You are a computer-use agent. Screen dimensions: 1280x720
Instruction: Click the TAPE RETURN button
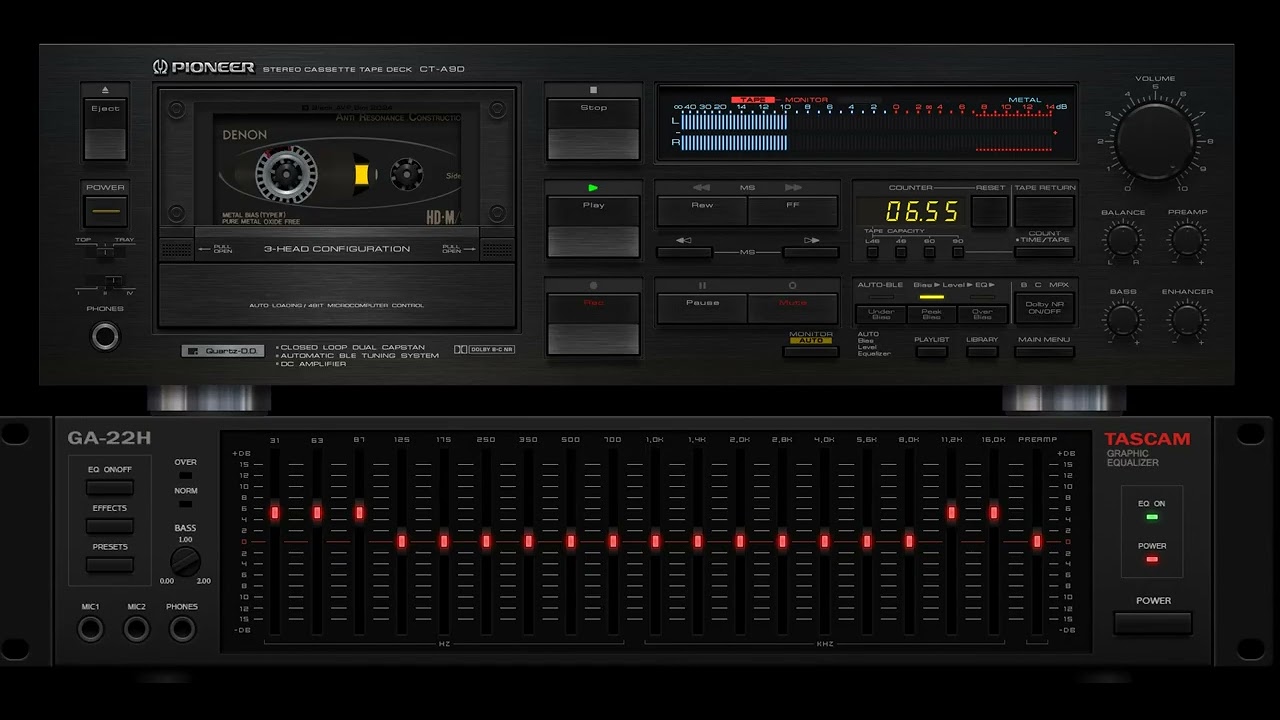point(1045,211)
